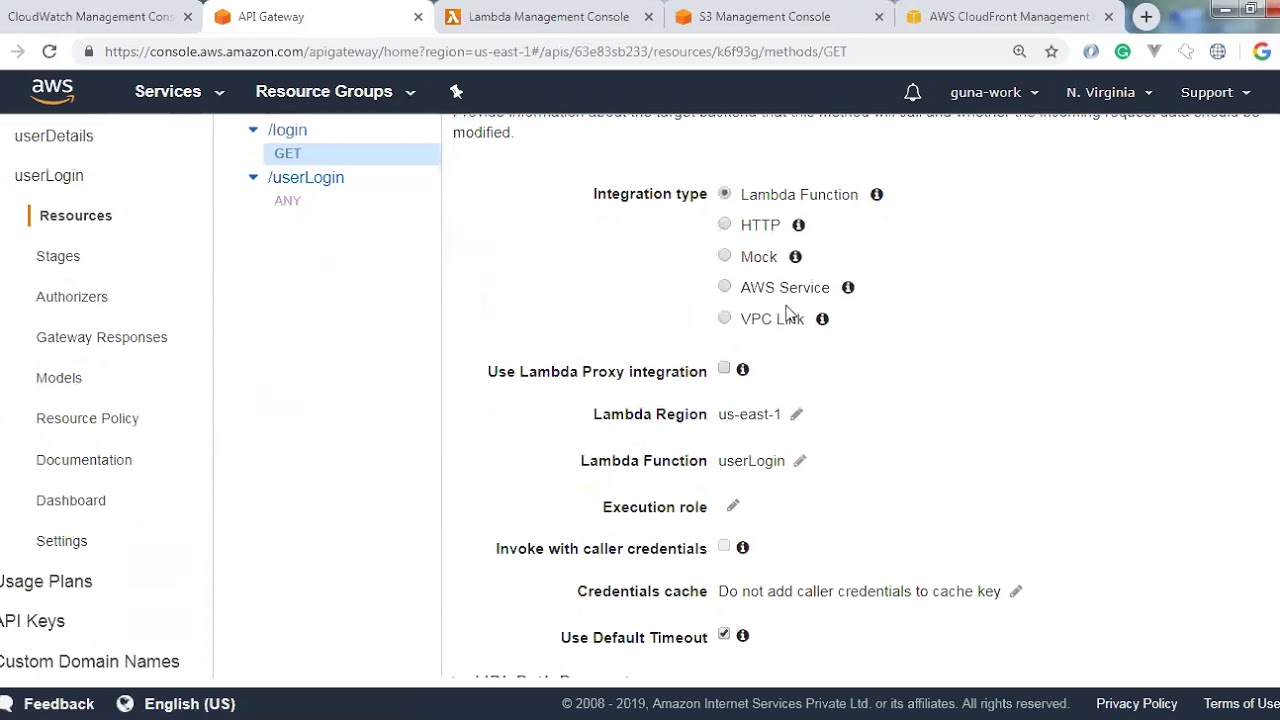Click the browser address bar URL
This screenshot has height=720, width=1280.
476,51
